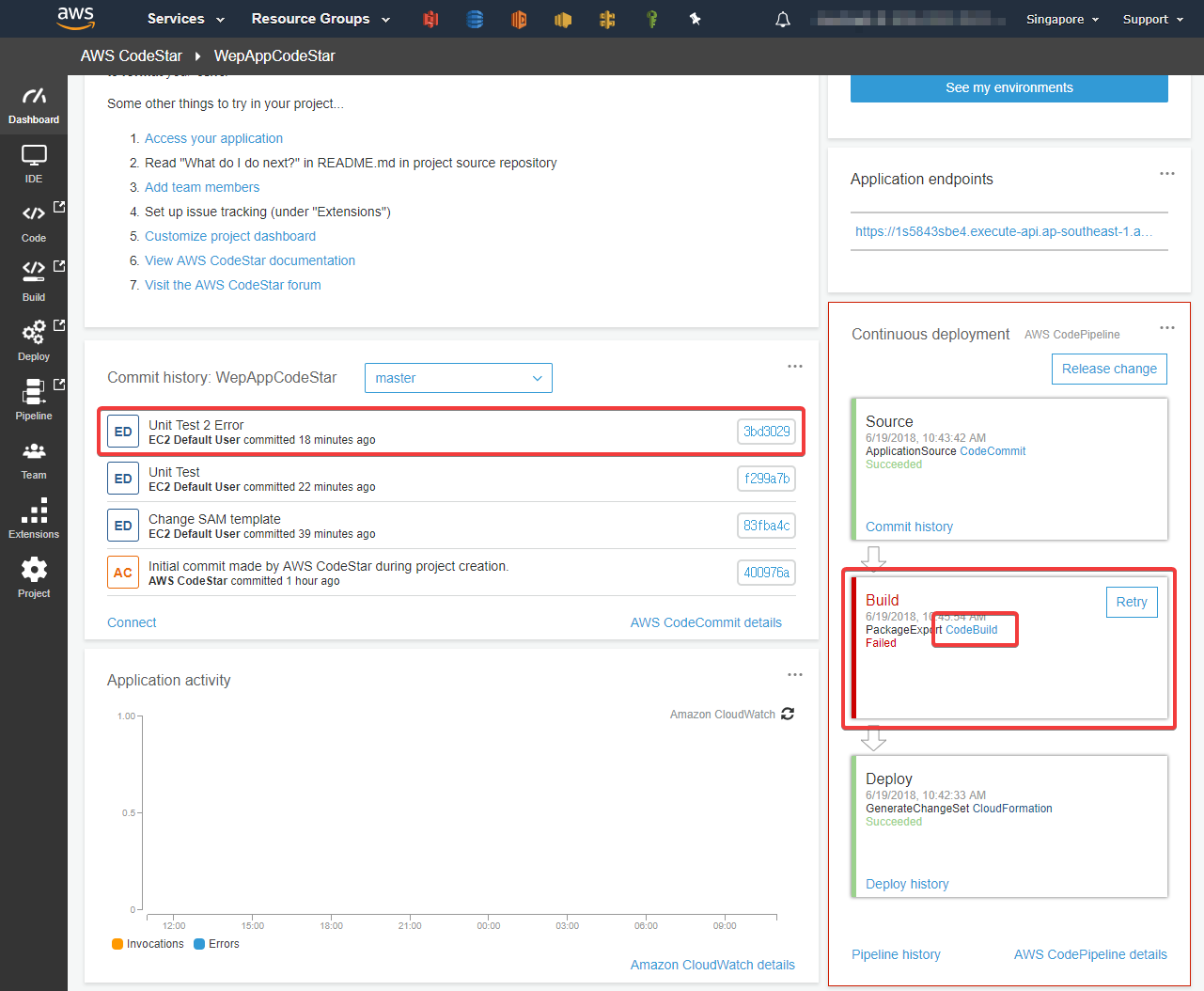The width and height of the screenshot is (1204, 991).
Task: Click the See my environments button
Action: coord(1009,87)
